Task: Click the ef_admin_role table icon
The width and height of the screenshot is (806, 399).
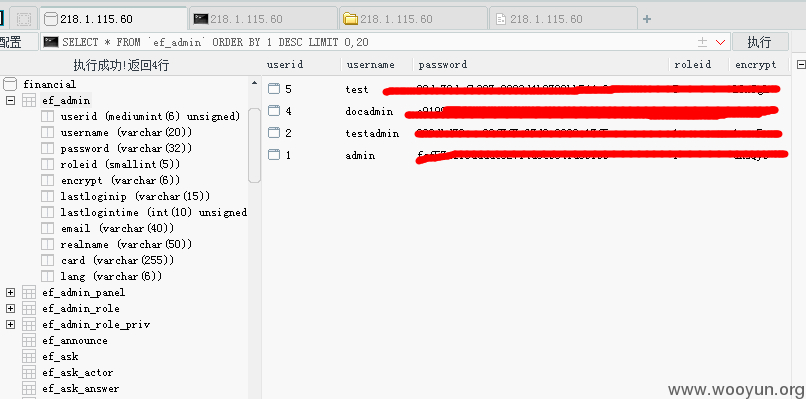Action: pyautogui.click(x=29, y=309)
